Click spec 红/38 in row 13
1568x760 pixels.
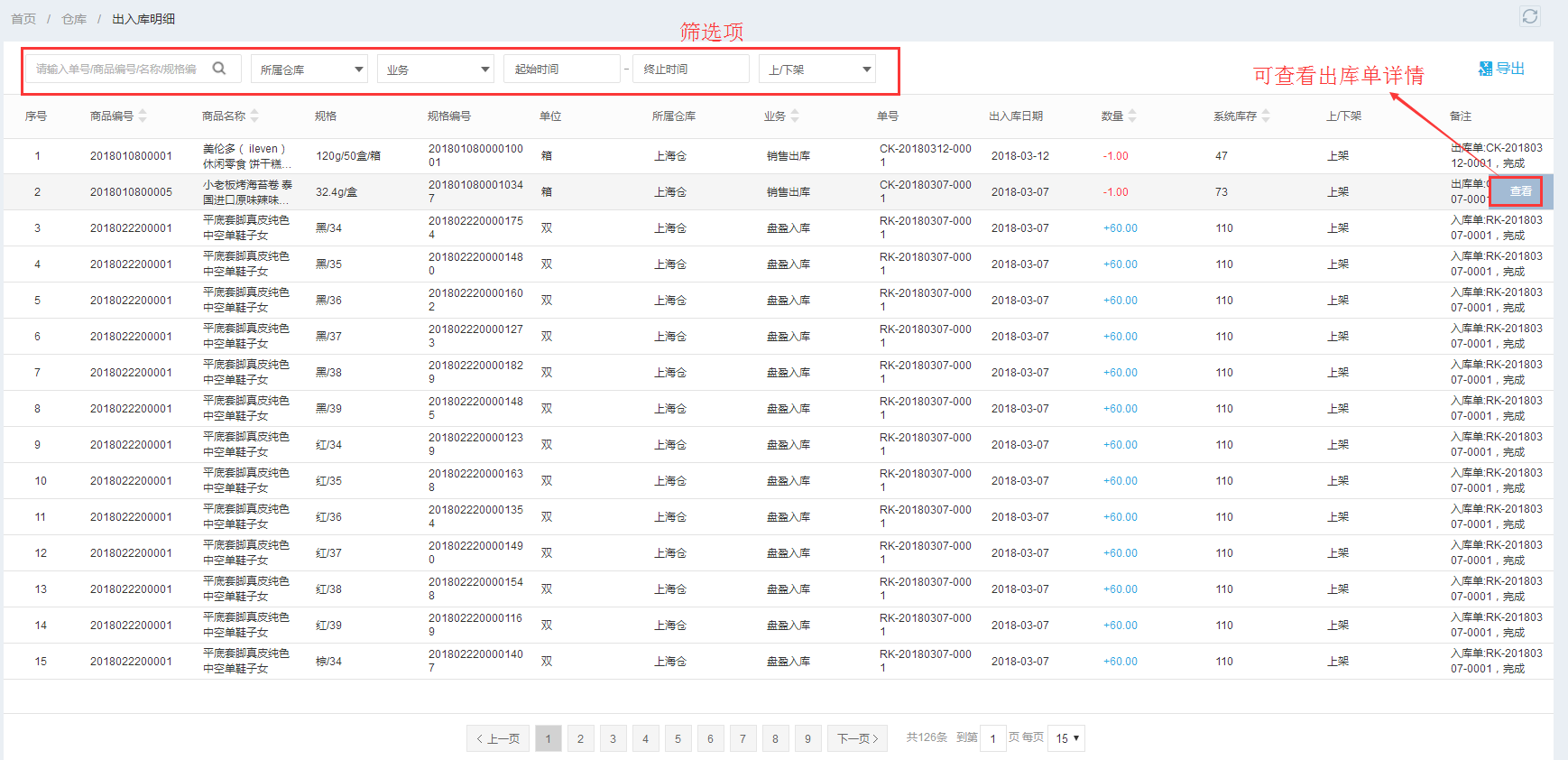[x=328, y=589]
